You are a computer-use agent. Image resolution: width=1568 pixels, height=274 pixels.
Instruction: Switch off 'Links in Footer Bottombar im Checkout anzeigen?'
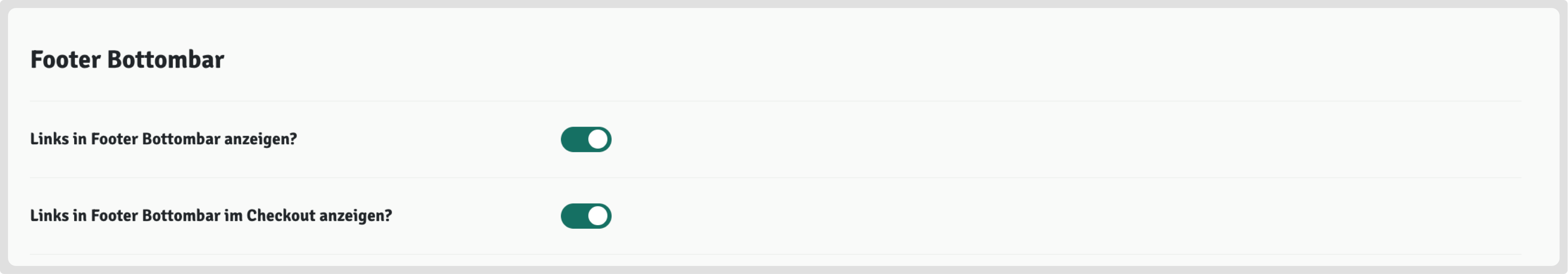586,216
